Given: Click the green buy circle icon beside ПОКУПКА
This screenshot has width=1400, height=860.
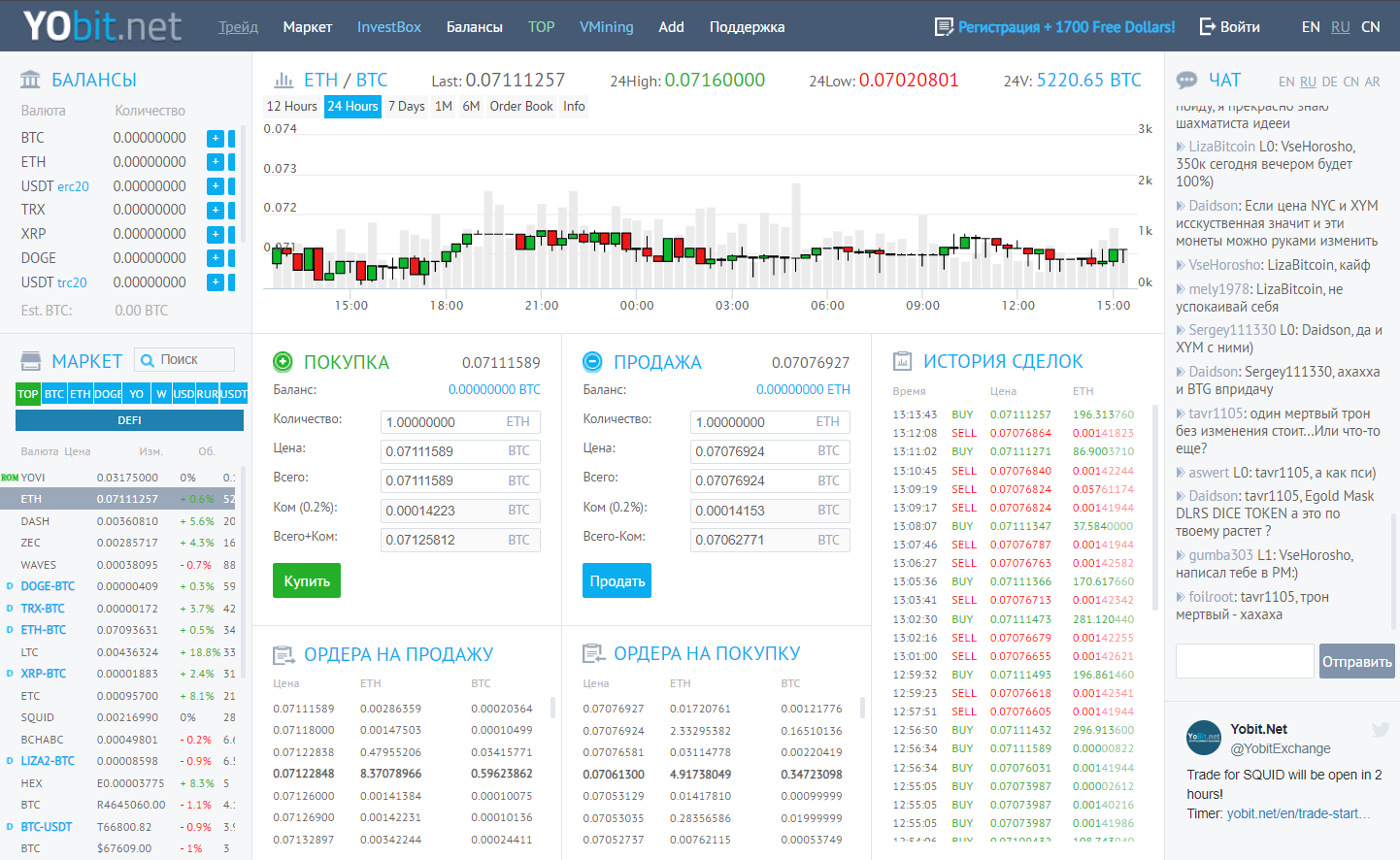Looking at the screenshot, I should [x=283, y=362].
